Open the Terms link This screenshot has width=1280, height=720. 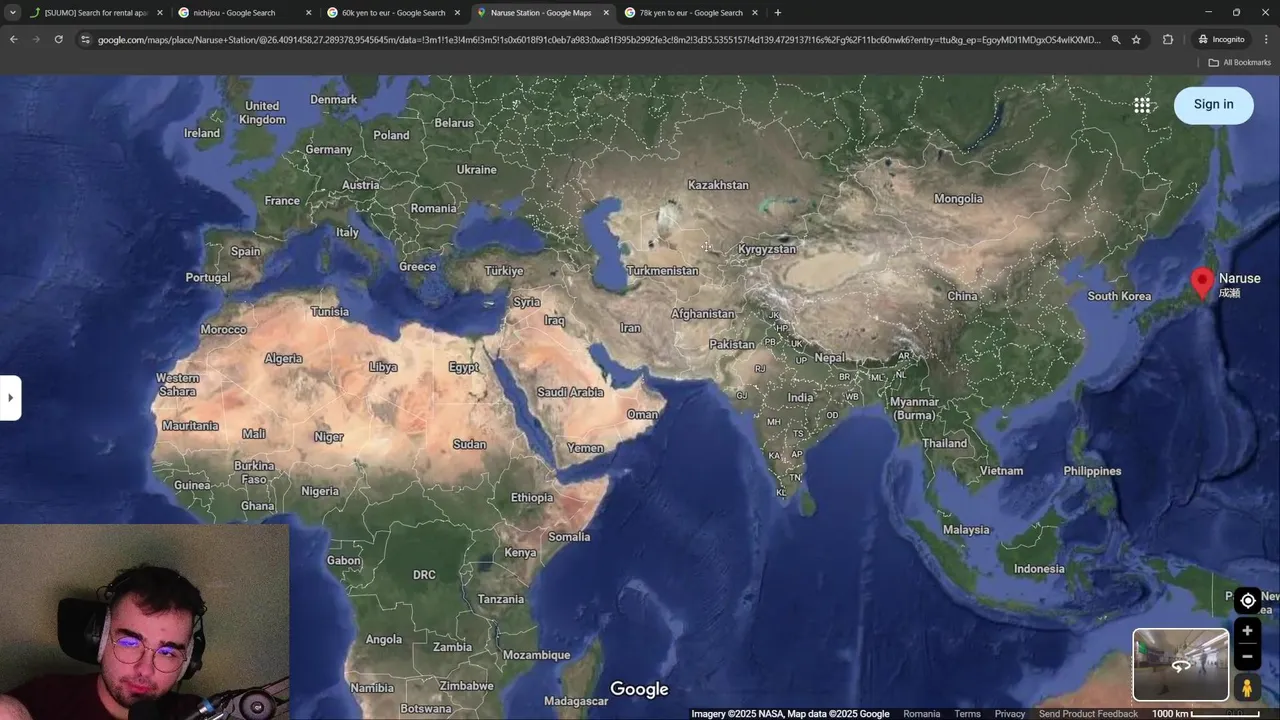pos(967,714)
